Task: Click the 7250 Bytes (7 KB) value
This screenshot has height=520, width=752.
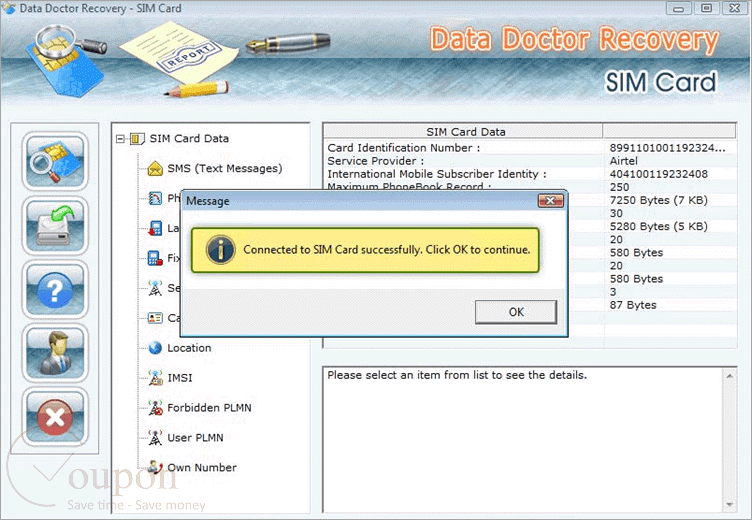Action: (x=658, y=200)
